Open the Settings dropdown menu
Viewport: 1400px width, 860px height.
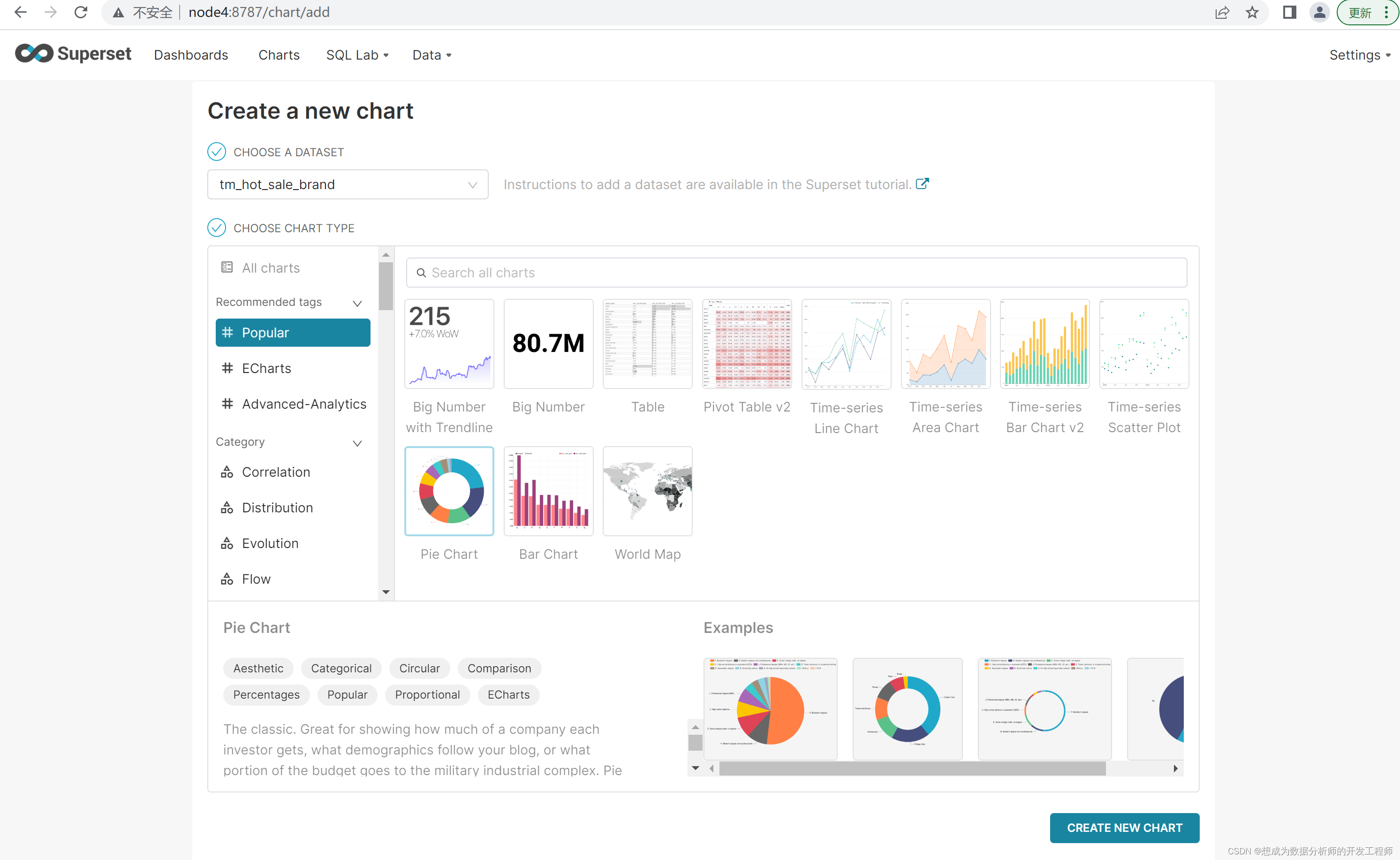point(1360,55)
